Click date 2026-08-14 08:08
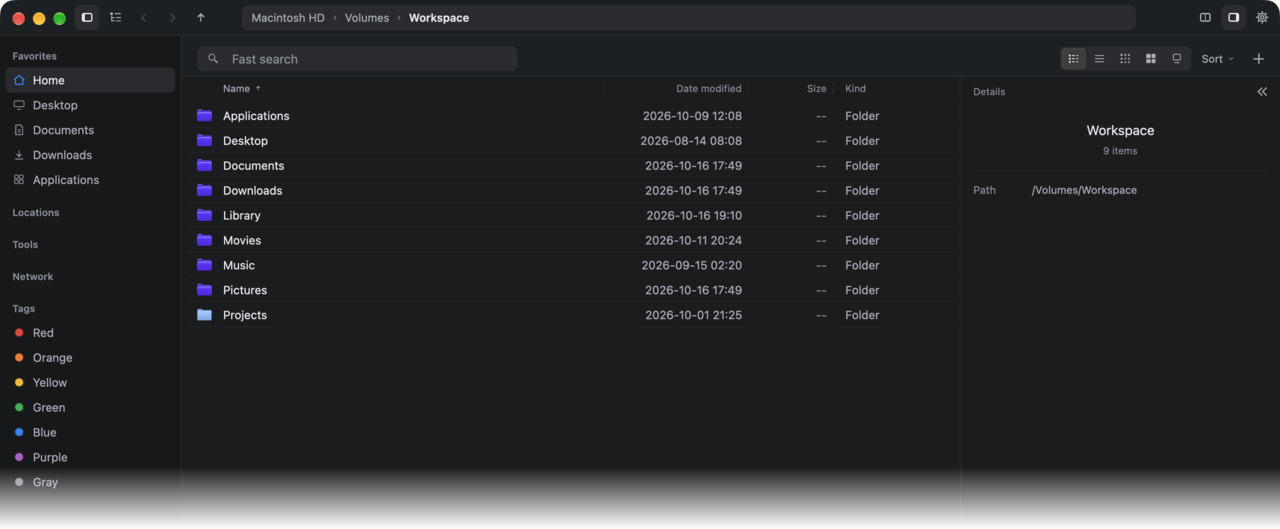The height and width of the screenshot is (529, 1280). pyautogui.click(x=691, y=141)
